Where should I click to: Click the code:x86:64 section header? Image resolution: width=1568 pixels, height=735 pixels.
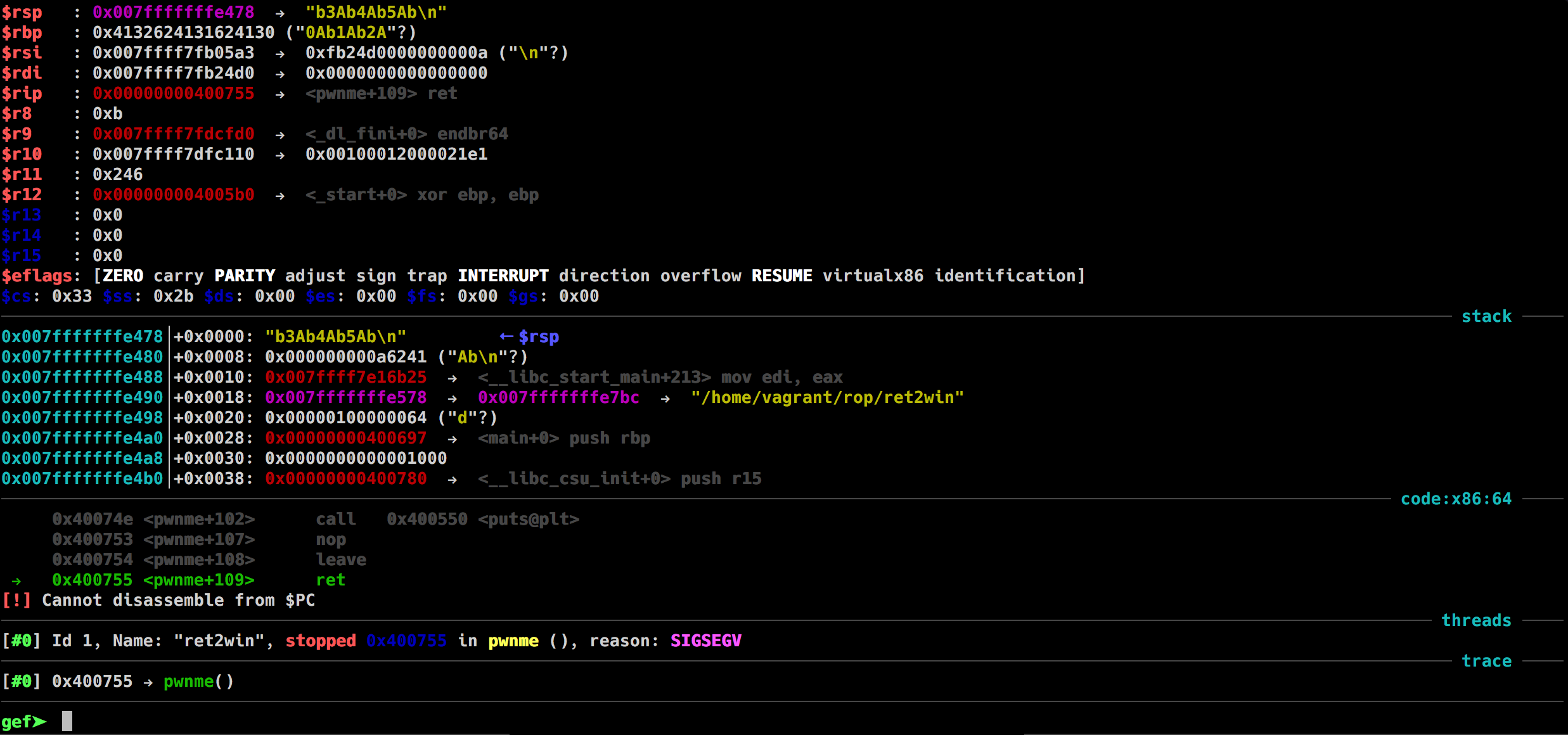coord(1456,499)
